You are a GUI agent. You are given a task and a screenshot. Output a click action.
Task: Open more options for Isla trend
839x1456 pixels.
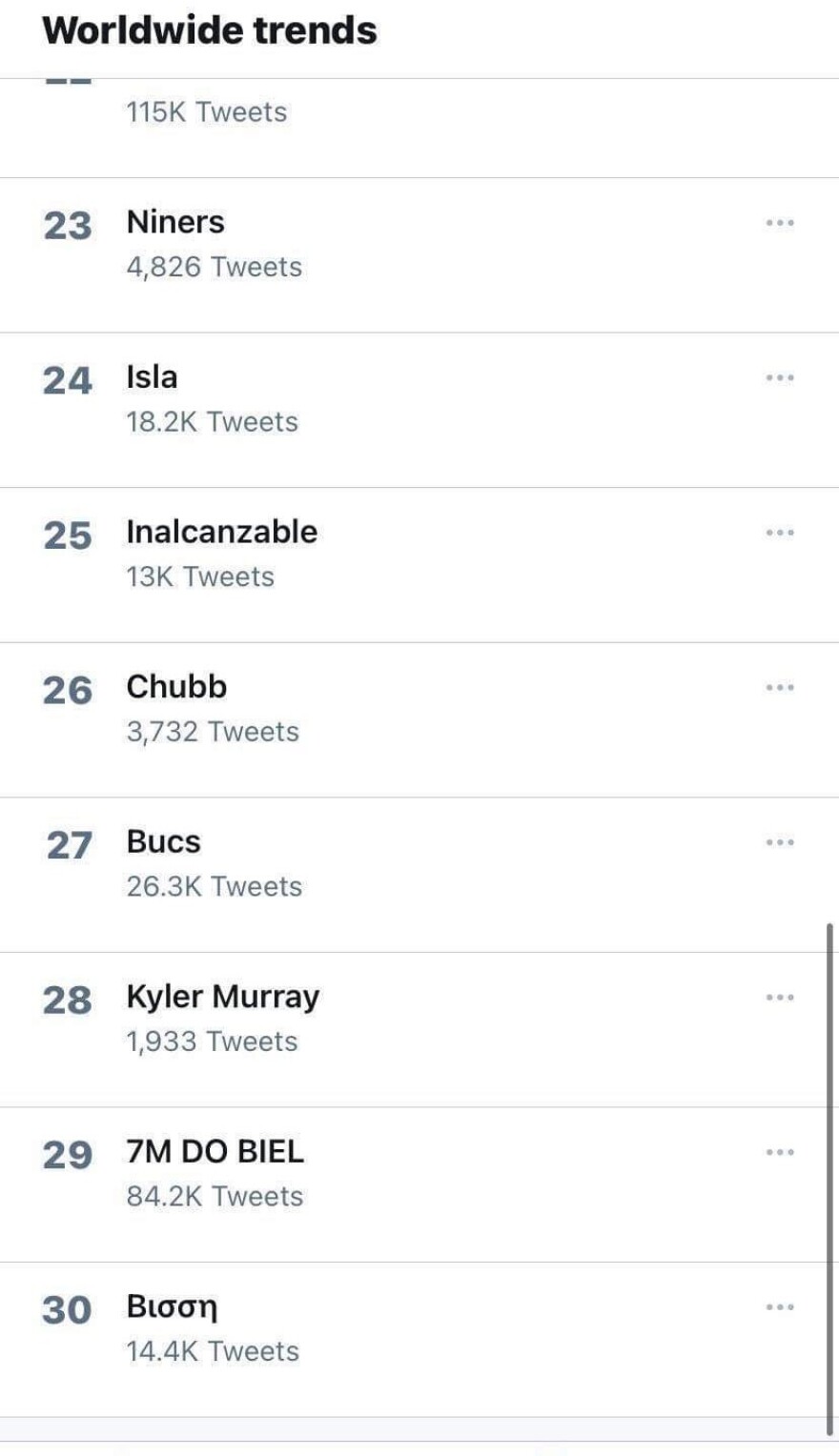779,378
